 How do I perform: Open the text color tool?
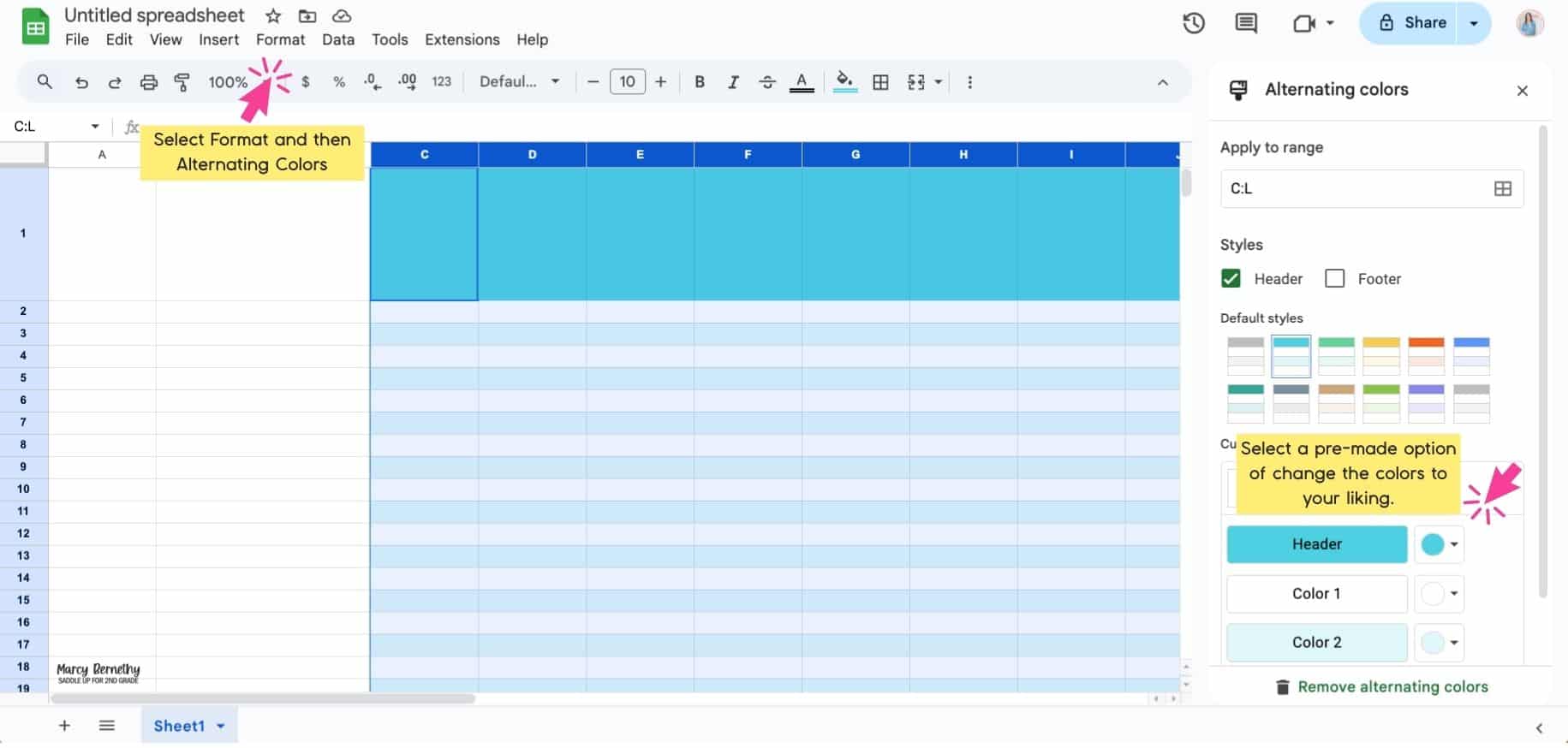point(802,82)
